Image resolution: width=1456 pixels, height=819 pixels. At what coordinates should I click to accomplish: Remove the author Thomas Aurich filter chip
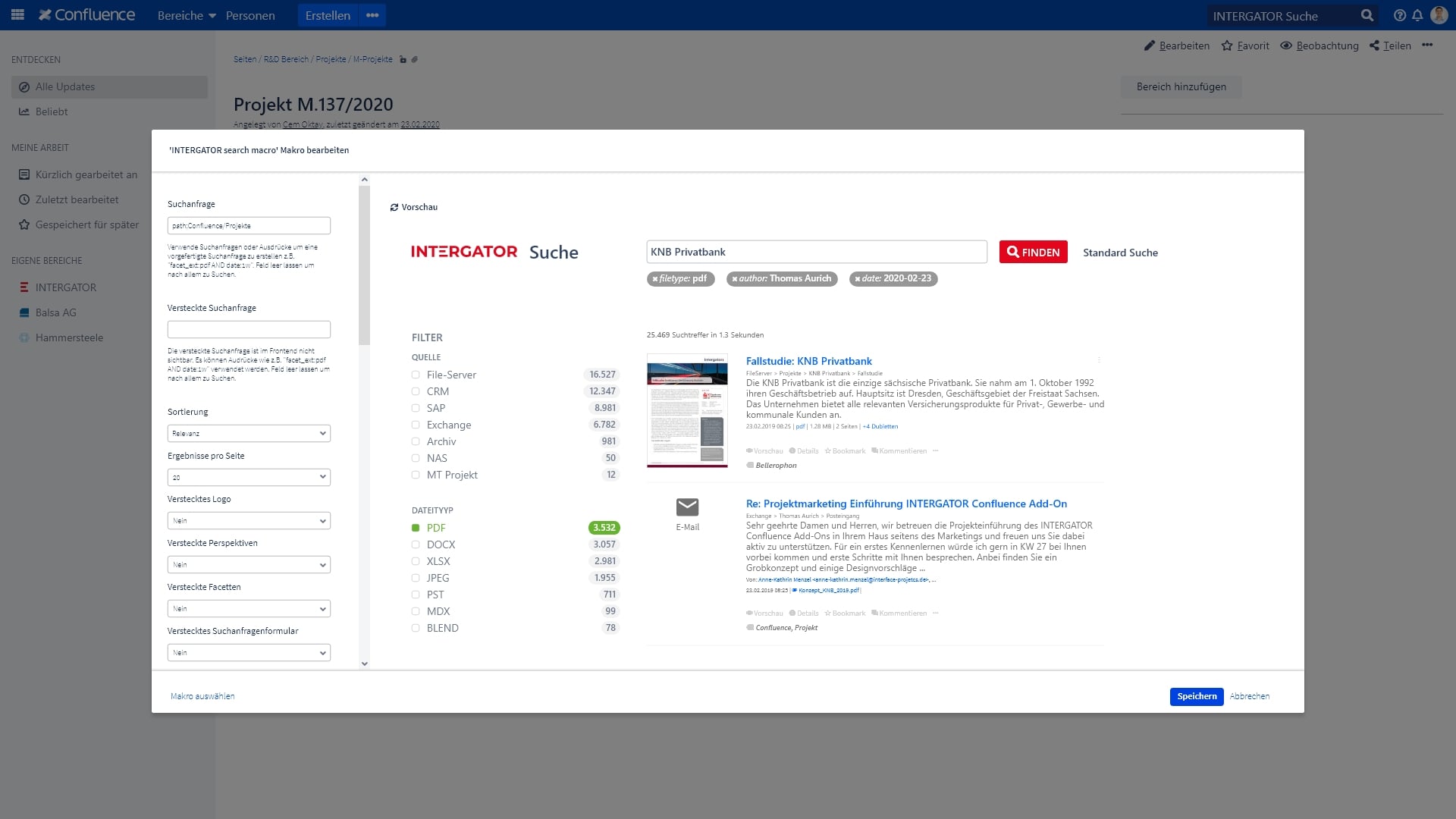[x=734, y=279]
